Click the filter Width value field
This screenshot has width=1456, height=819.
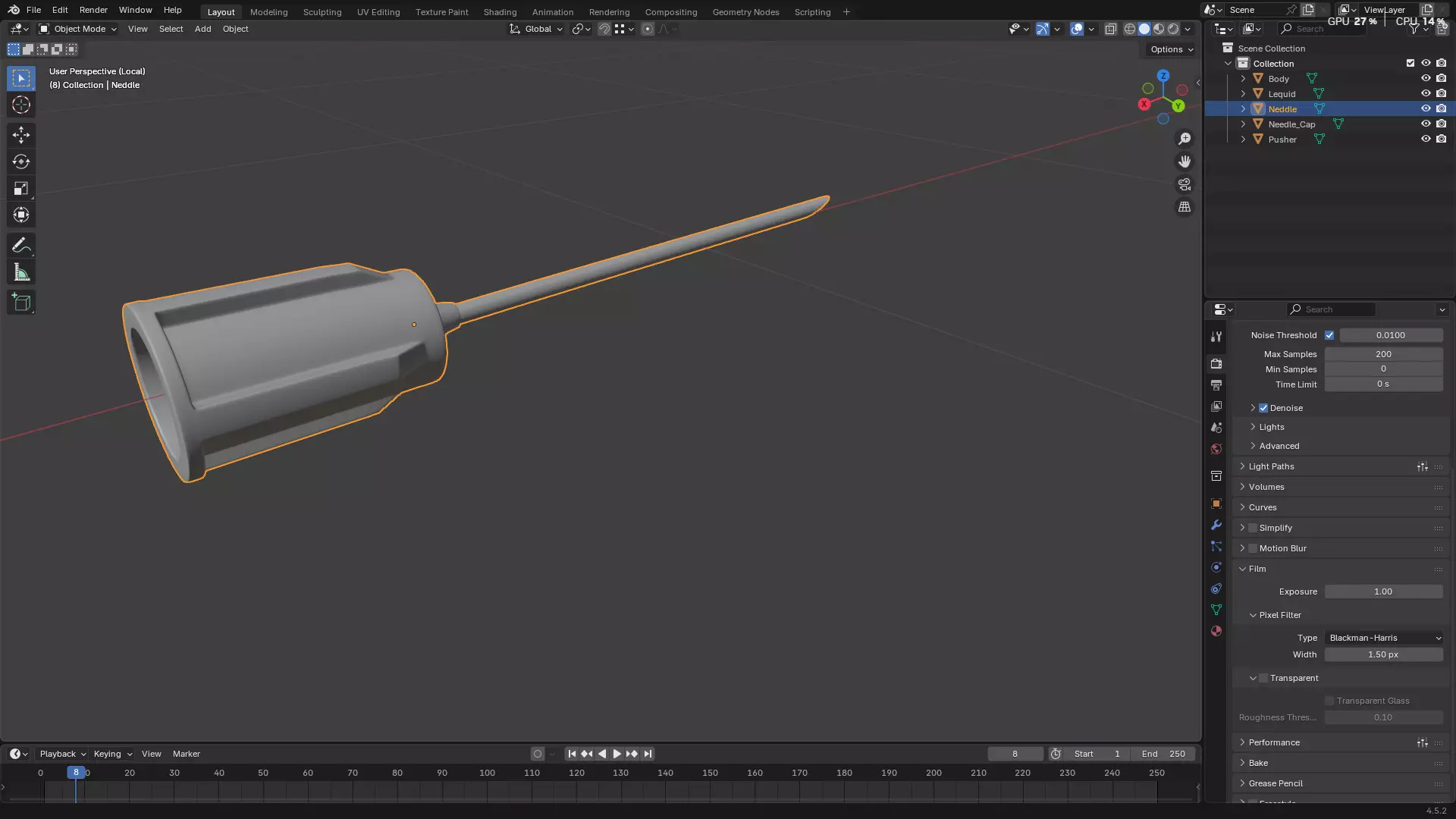pyautogui.click(x=1383, y=654)
